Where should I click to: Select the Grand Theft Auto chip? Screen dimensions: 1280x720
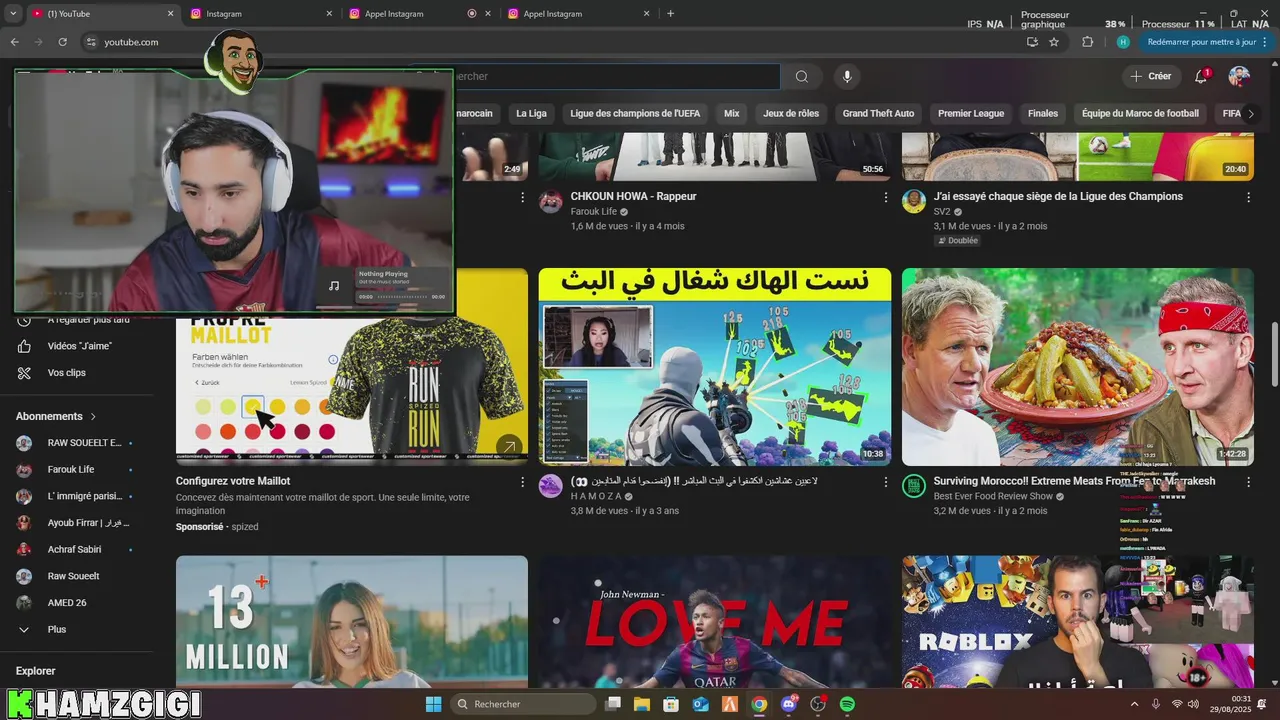tap(878, 113)
